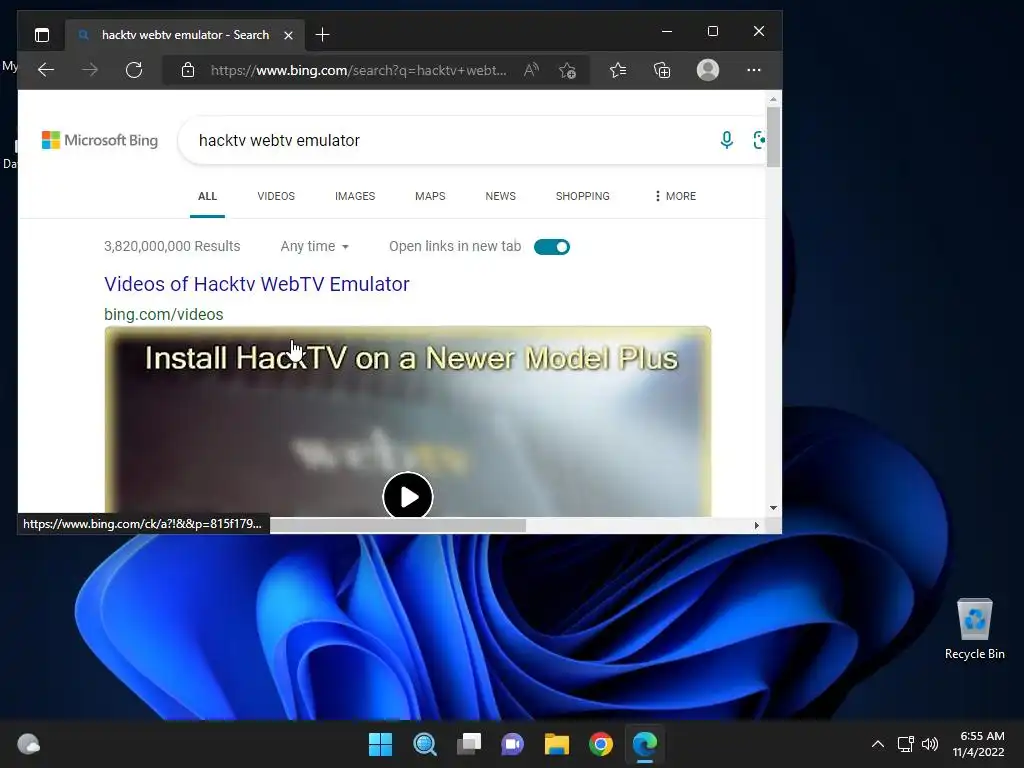The image size is (1024, 768).
Task: Open the clock and date panel
Action: coord(978,744)
